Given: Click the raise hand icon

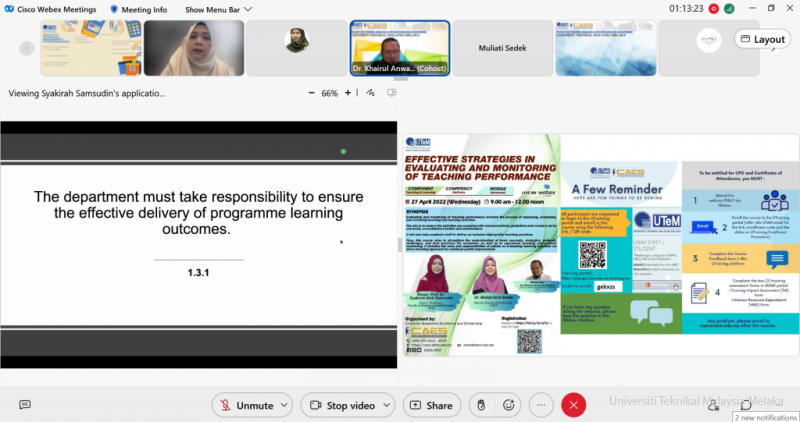Looking at the screenshot, I should pos(482,405).
